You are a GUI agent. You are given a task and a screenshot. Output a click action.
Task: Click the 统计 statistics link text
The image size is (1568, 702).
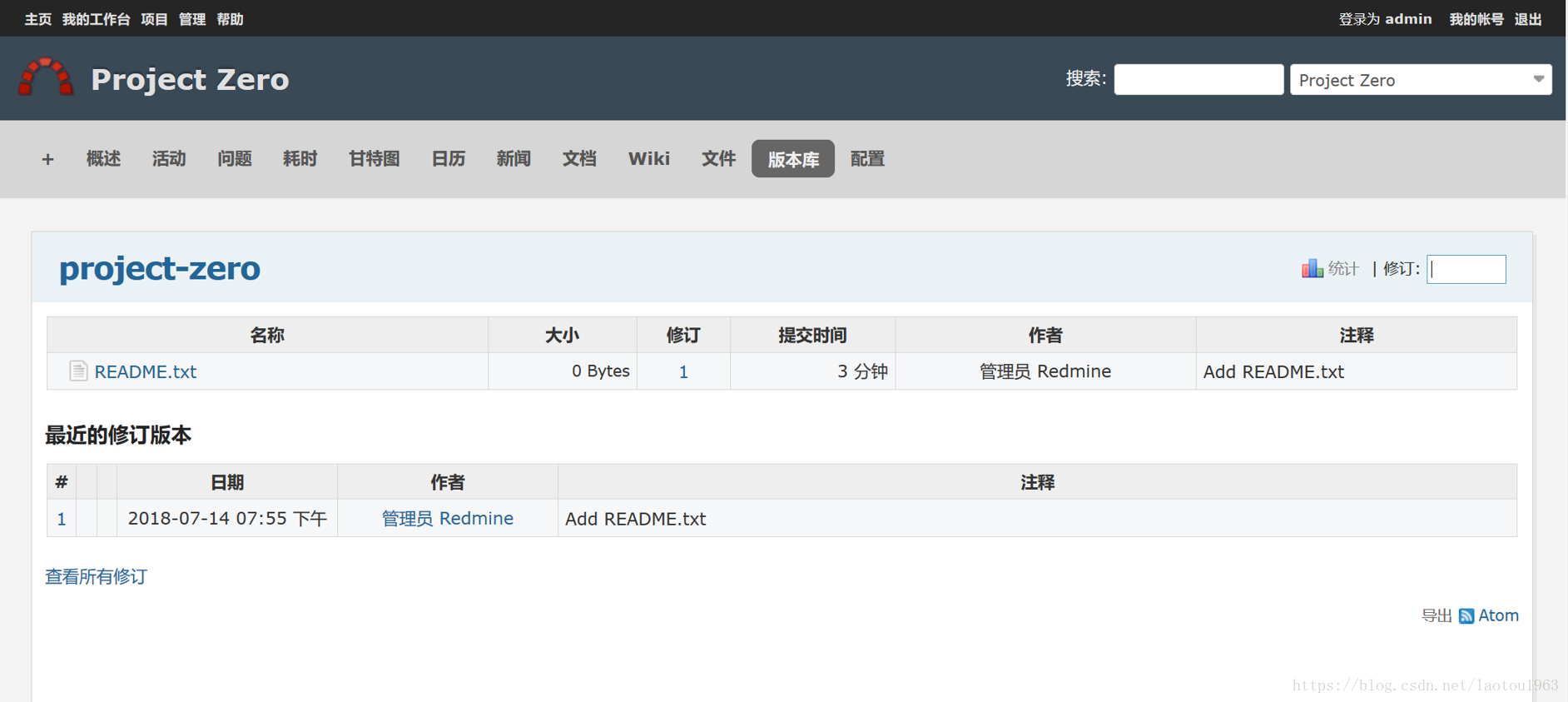[1343, 268]
